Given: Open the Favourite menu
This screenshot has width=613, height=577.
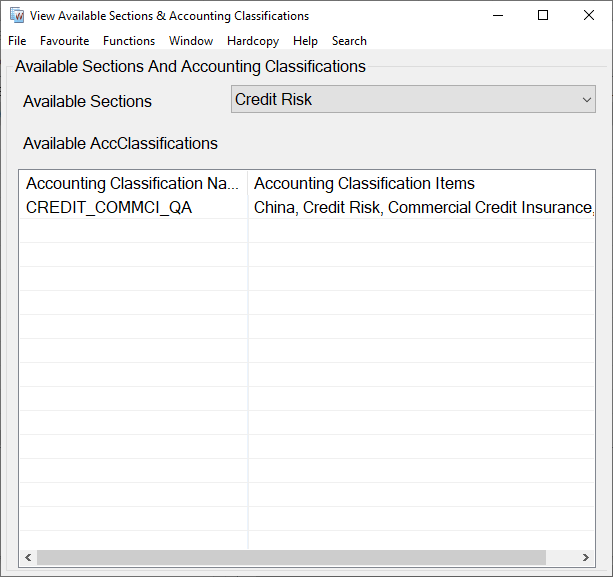Looking at the screenshot, I should pyautogui.click(x=65, y=41).
